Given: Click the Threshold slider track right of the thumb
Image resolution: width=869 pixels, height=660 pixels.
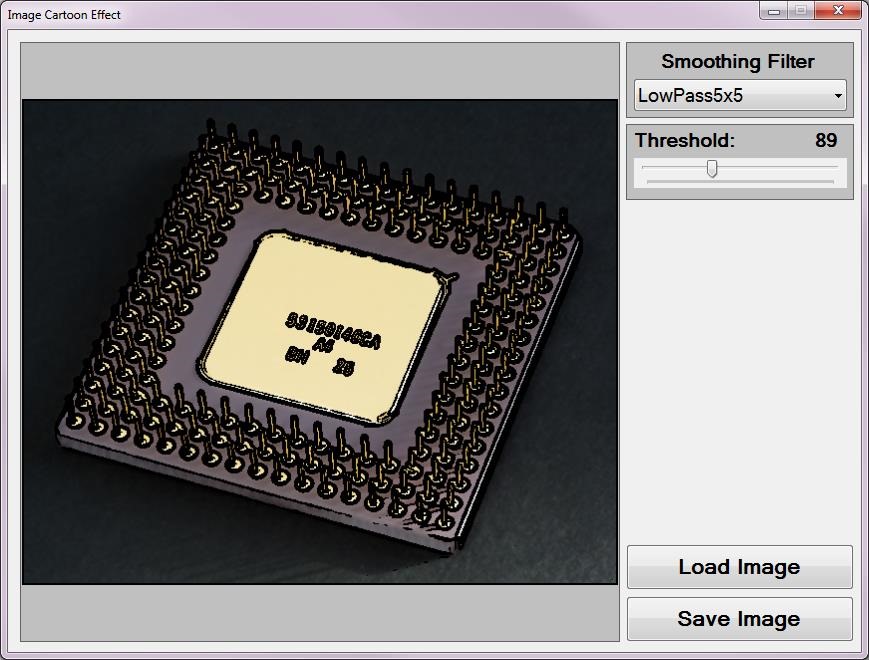Looking at the screenshot, I should click(x=780, y=168).
